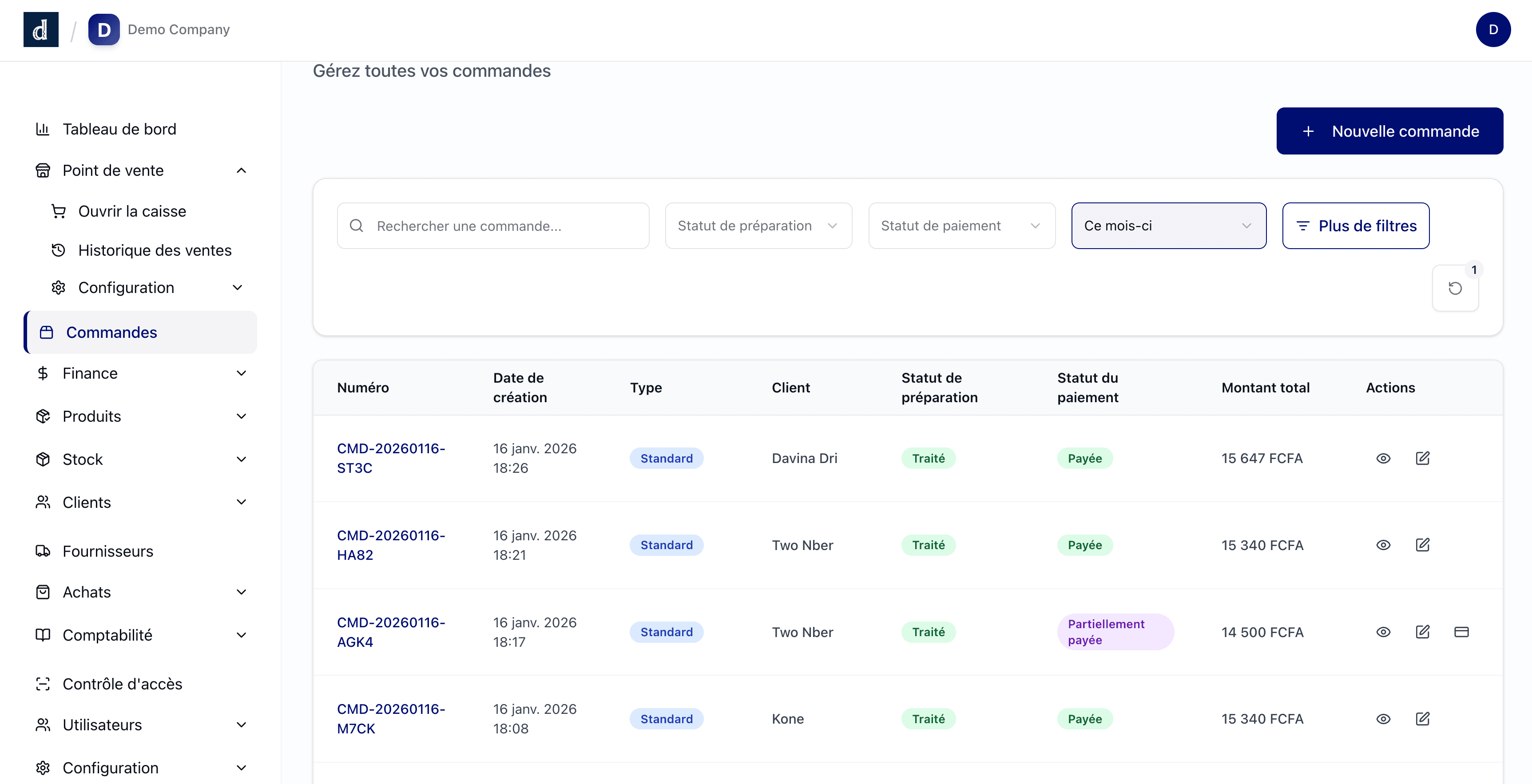Collapse the Point de vente section

tap(241, 170)
